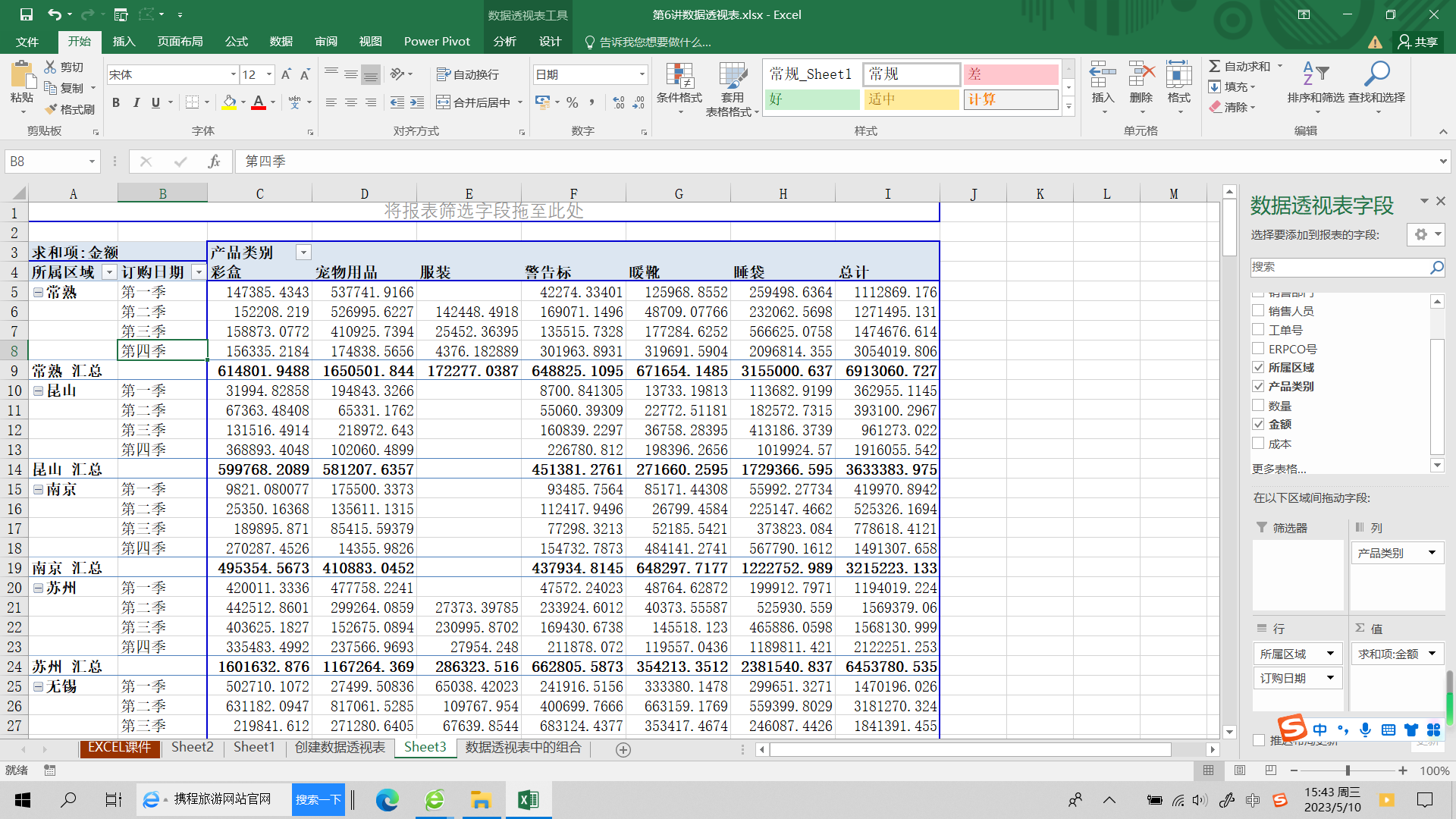1456x819 pixels.
Task: Click the field search (搜索) box
Action: (x=1348, y=267)
